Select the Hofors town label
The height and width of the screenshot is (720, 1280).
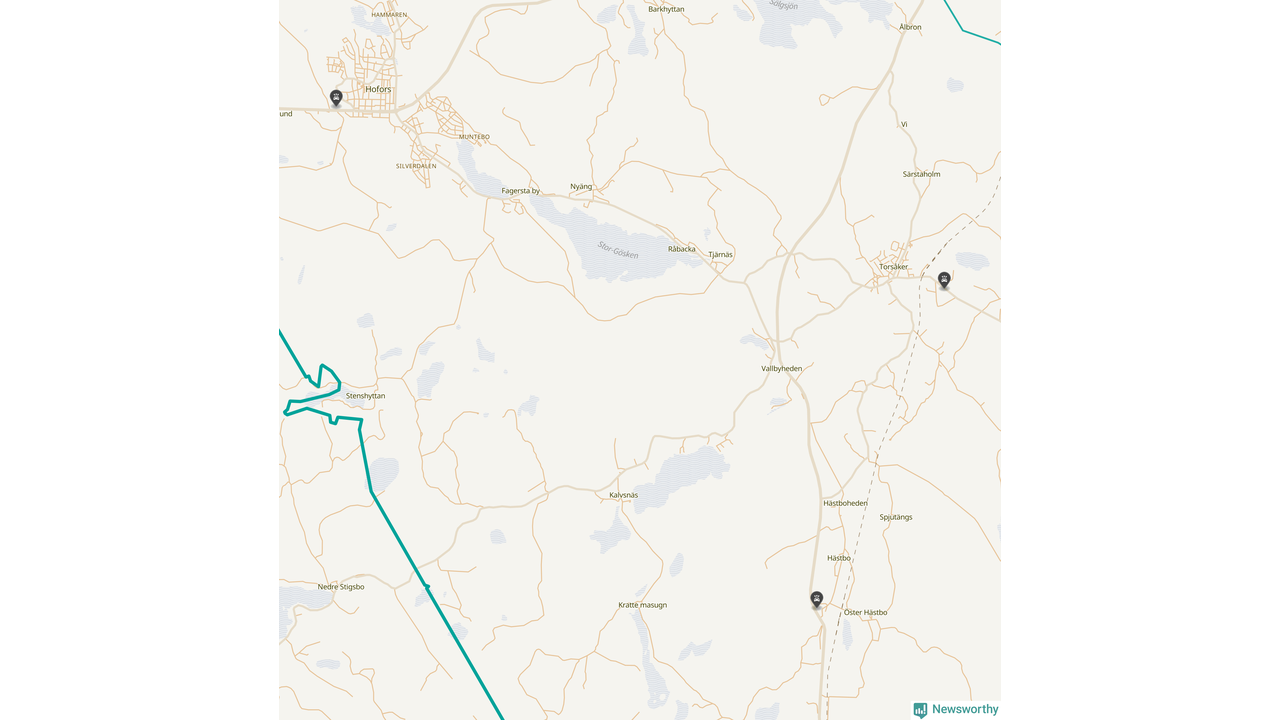[378, 89]
